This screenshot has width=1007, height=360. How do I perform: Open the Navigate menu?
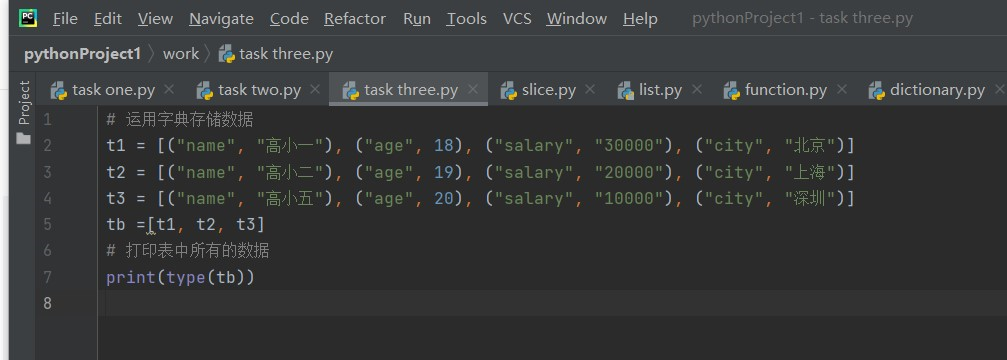[x=221, y=19]
